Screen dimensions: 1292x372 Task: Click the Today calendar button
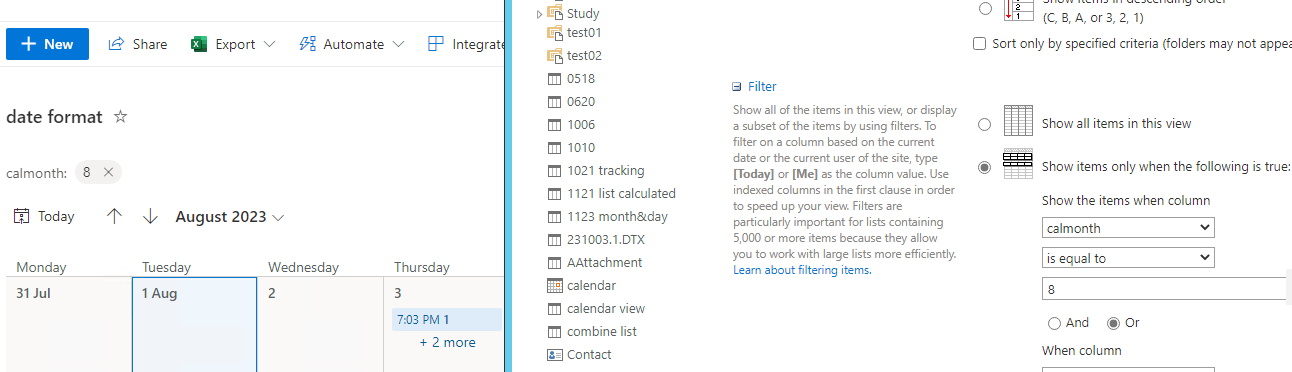(45, 217)
